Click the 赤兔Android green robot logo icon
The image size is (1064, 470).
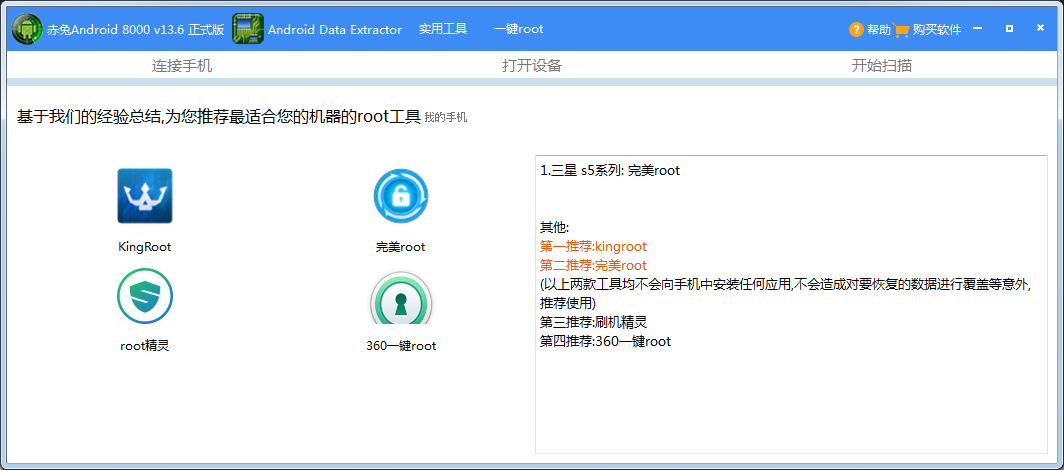click(27, 29)
